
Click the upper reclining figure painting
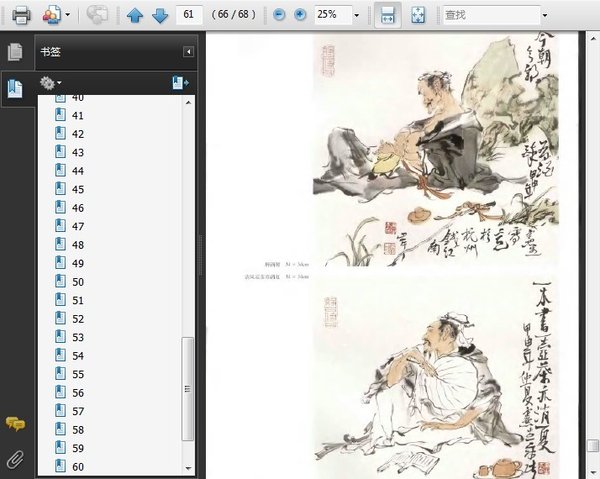tap(435, 150)
